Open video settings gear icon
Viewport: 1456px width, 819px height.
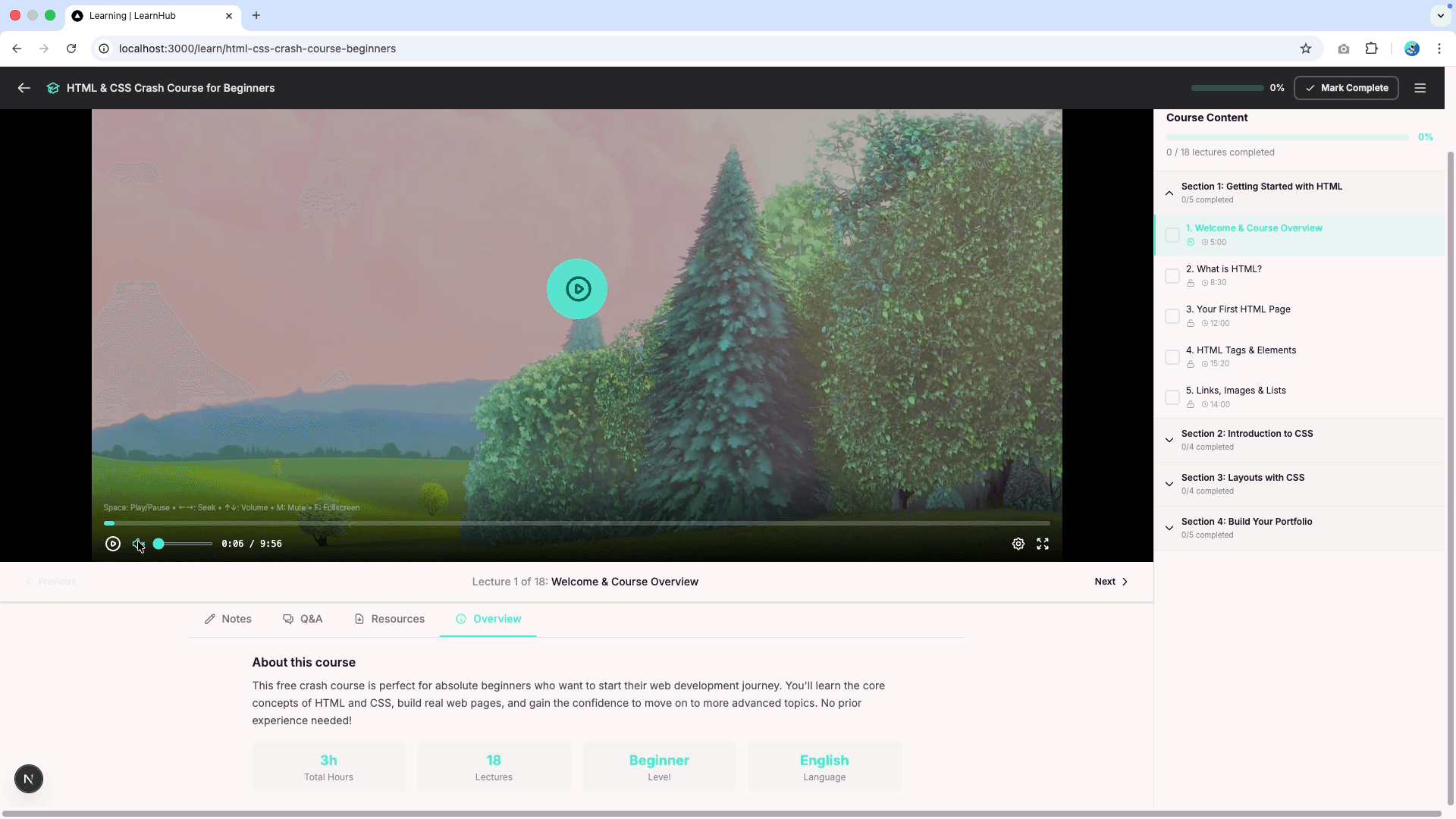pyautogui.click(x=1018, y=544)
